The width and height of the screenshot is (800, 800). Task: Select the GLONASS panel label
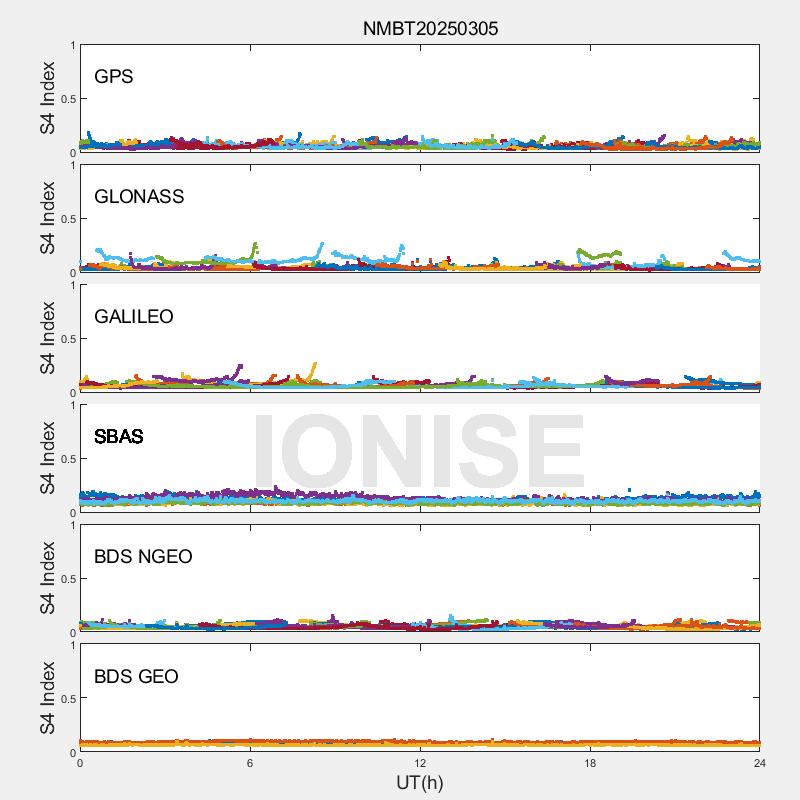tap(139, 197)
